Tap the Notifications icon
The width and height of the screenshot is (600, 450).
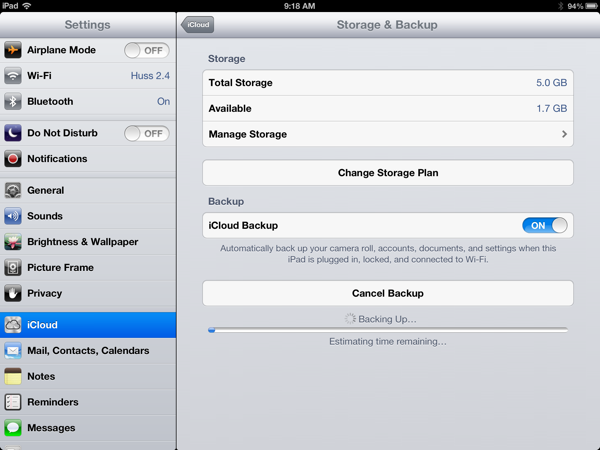point(13,159)
